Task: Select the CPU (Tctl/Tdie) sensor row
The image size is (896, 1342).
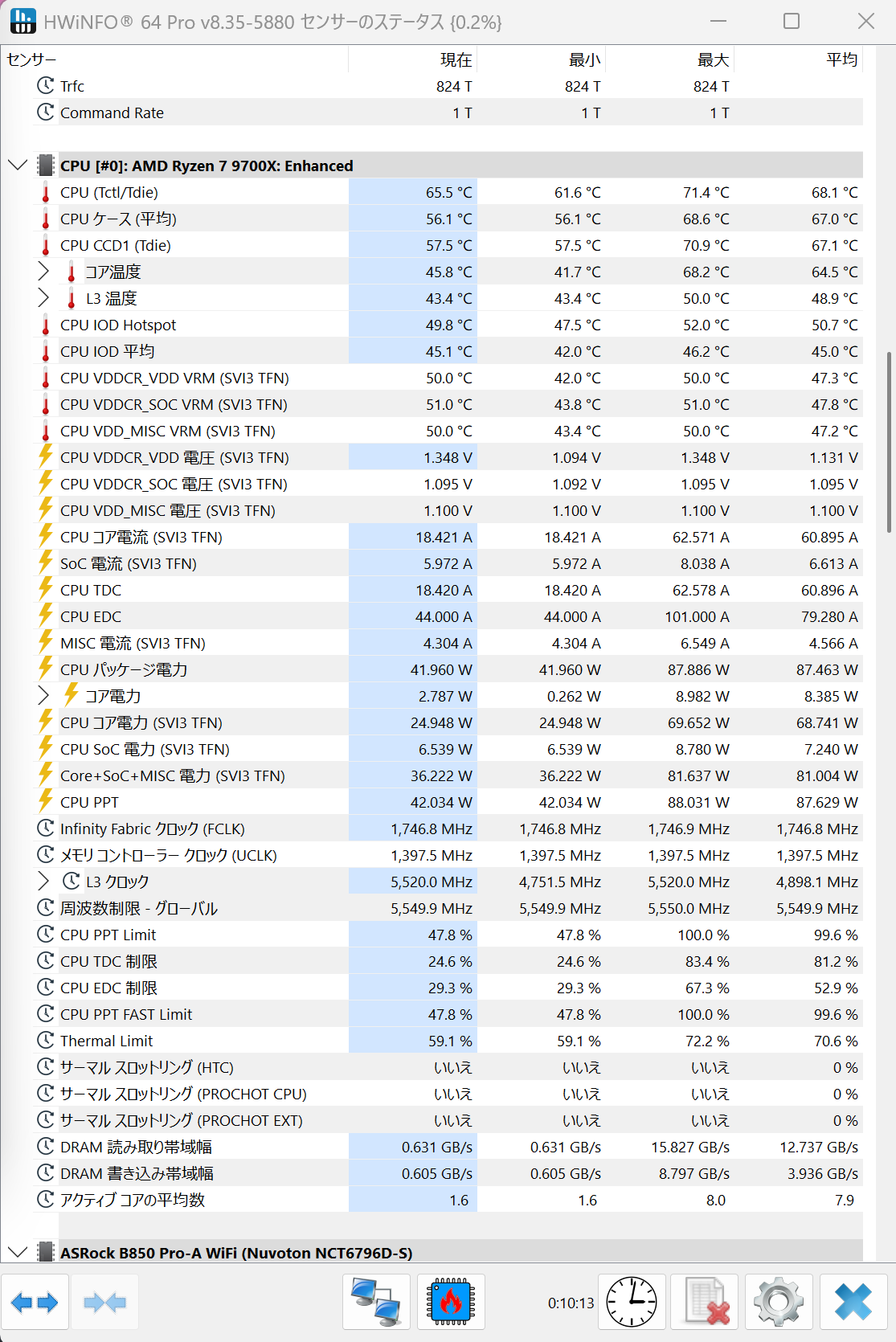Action: 448,192
